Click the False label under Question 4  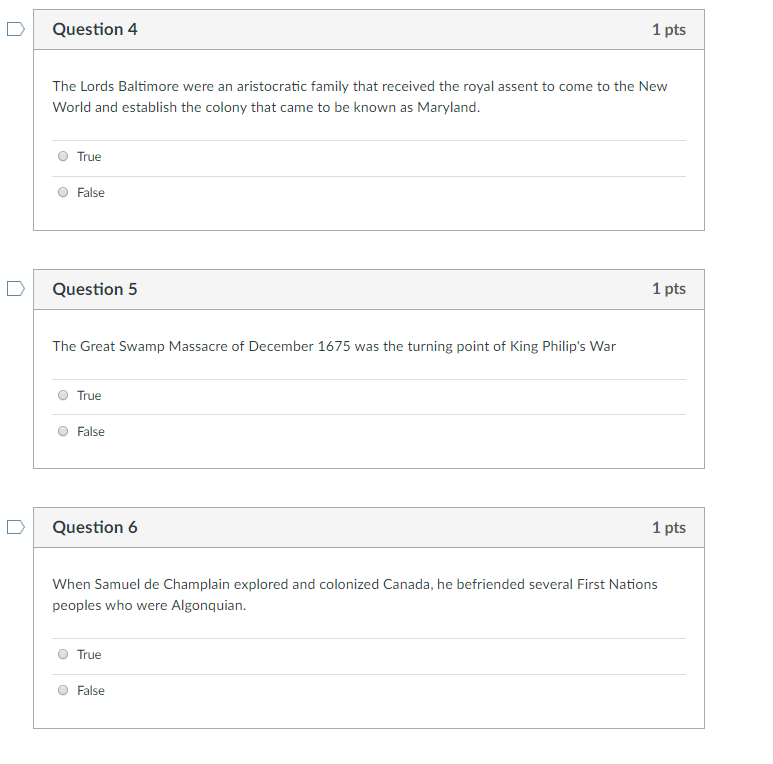tap(91, 193)
